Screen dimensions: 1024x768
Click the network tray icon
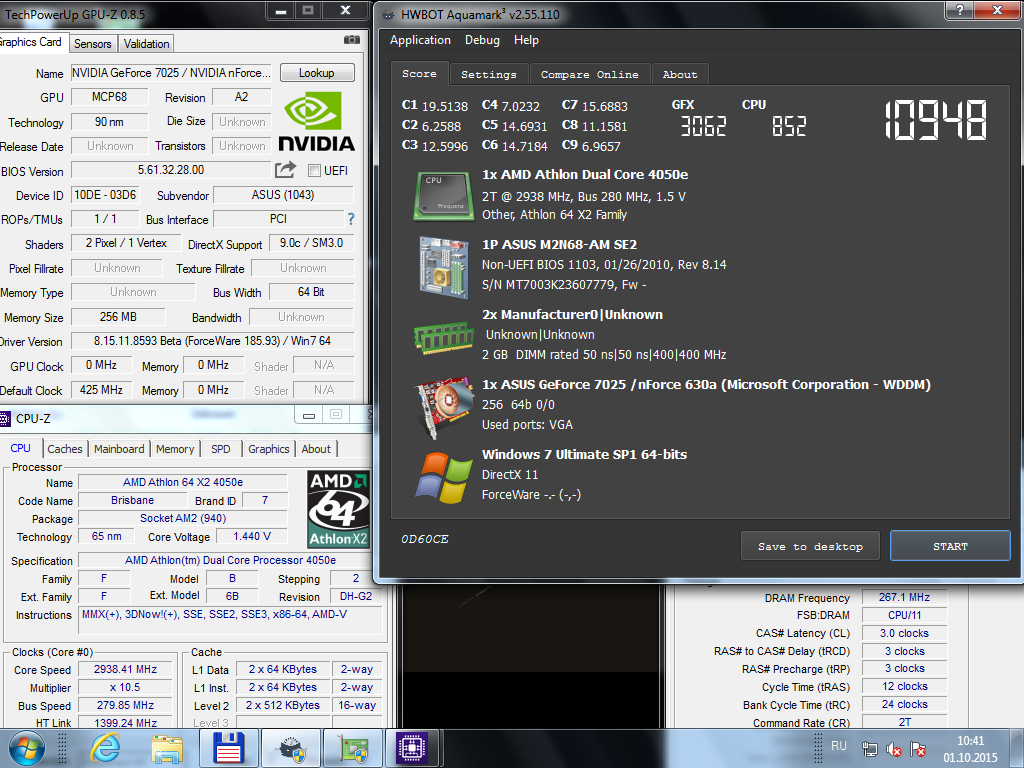coord(869,750)
